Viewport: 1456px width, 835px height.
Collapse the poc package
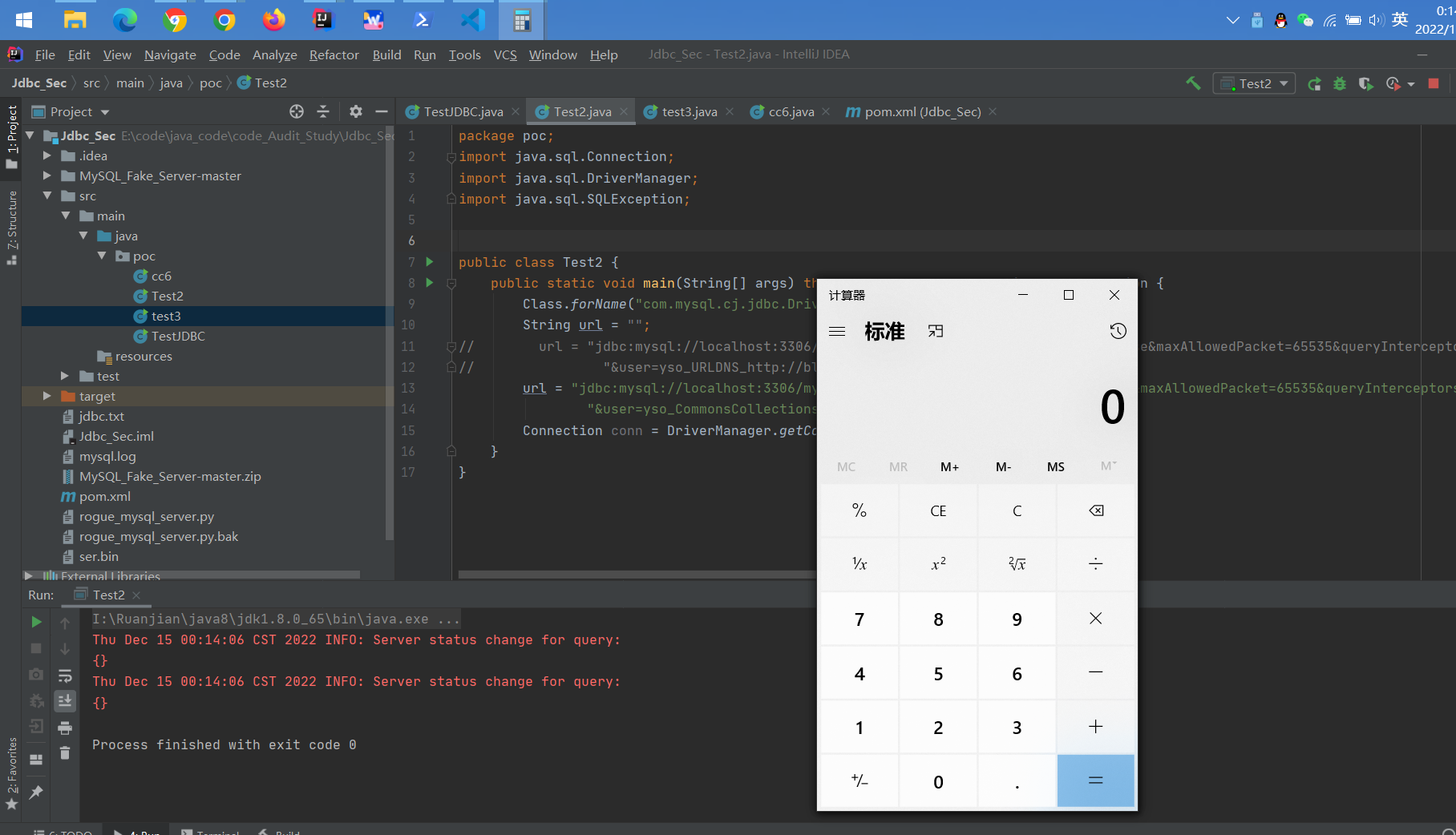(x=102, y=256)
